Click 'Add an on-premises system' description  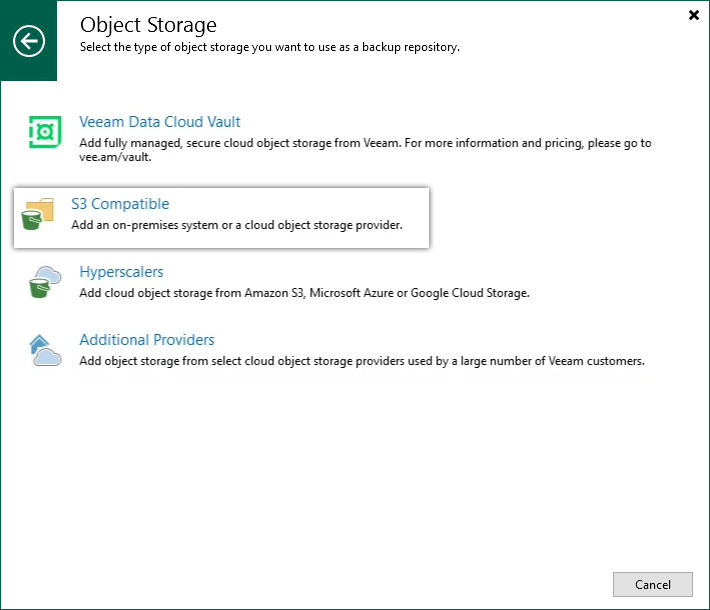[237, 225]
